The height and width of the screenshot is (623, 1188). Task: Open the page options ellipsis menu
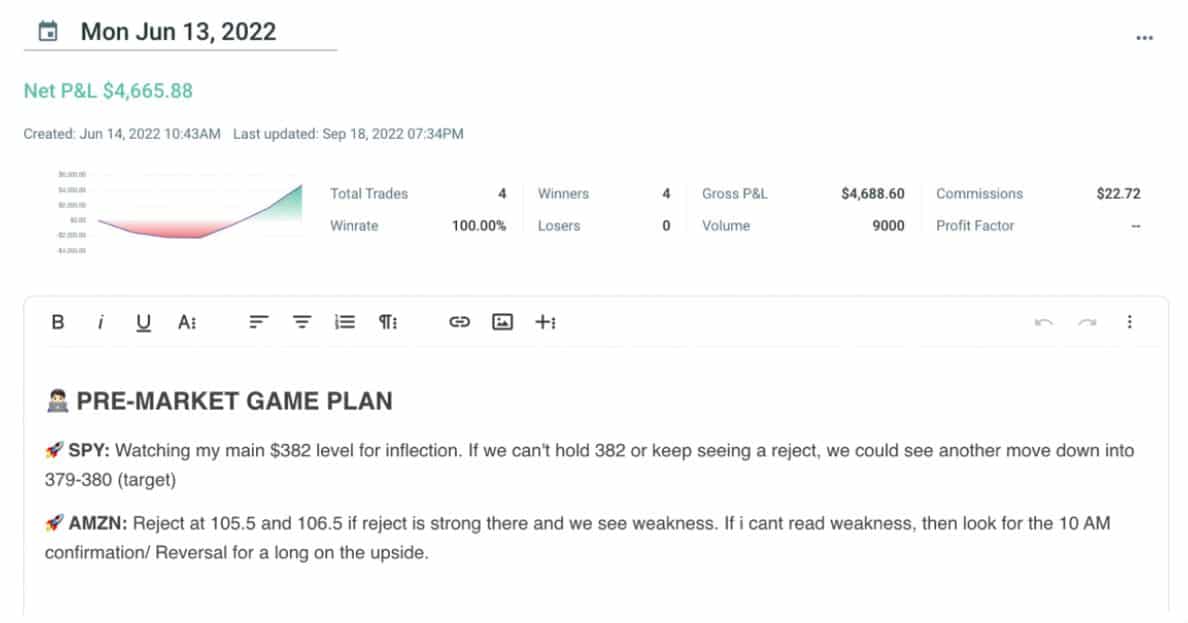[1144, 36]
